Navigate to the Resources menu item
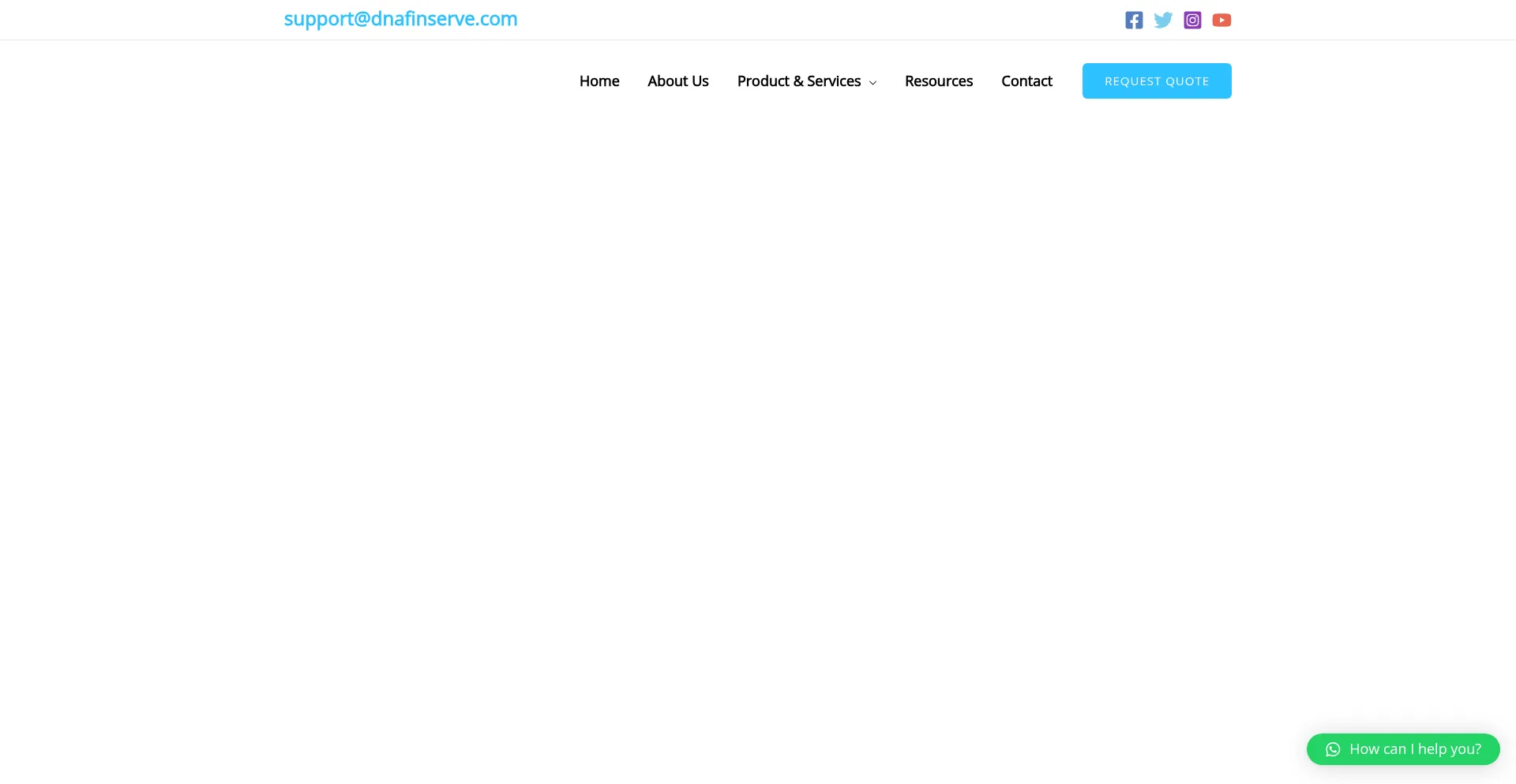 pos(939,81)
